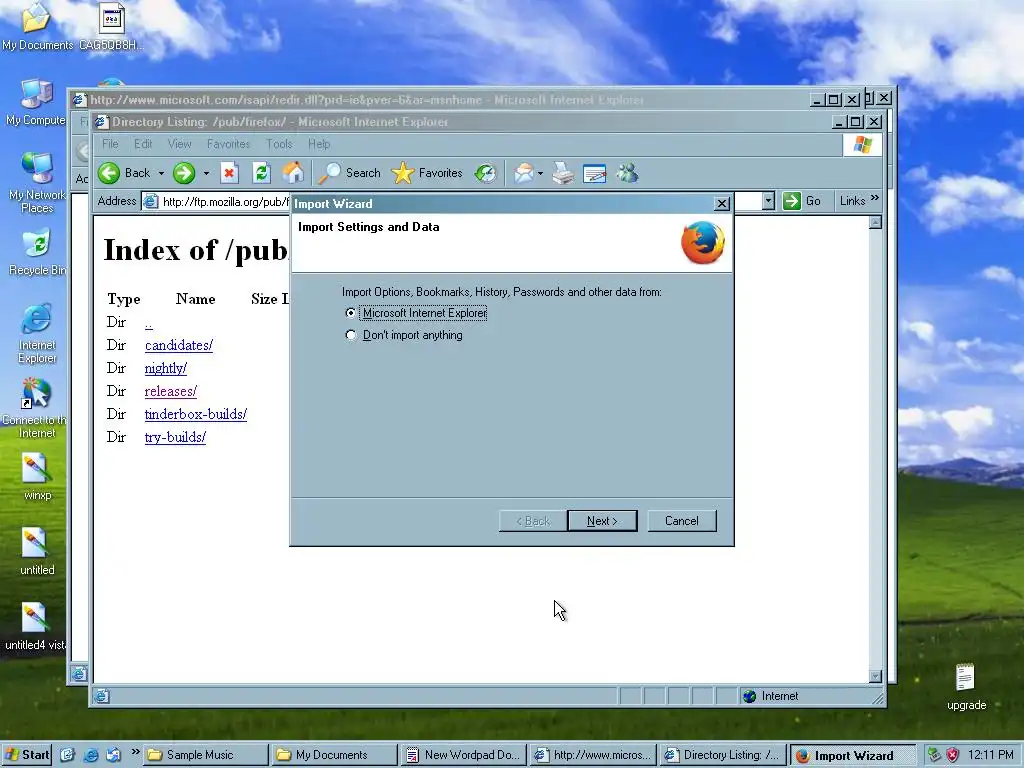1024x768 pixels.
Task: Click Internet Explorer quick launch icon
Action: (91, 755)
